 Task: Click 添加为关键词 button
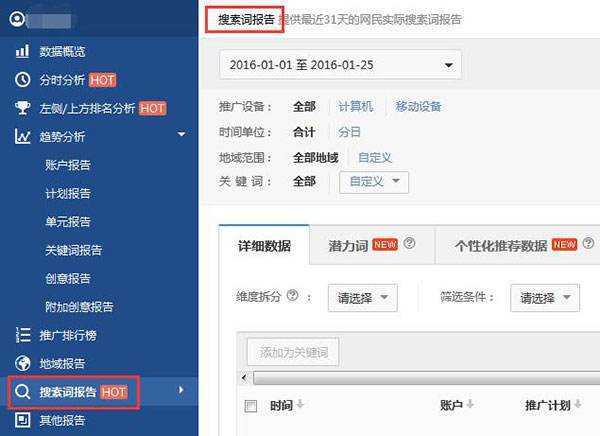[x=293, y=352]
